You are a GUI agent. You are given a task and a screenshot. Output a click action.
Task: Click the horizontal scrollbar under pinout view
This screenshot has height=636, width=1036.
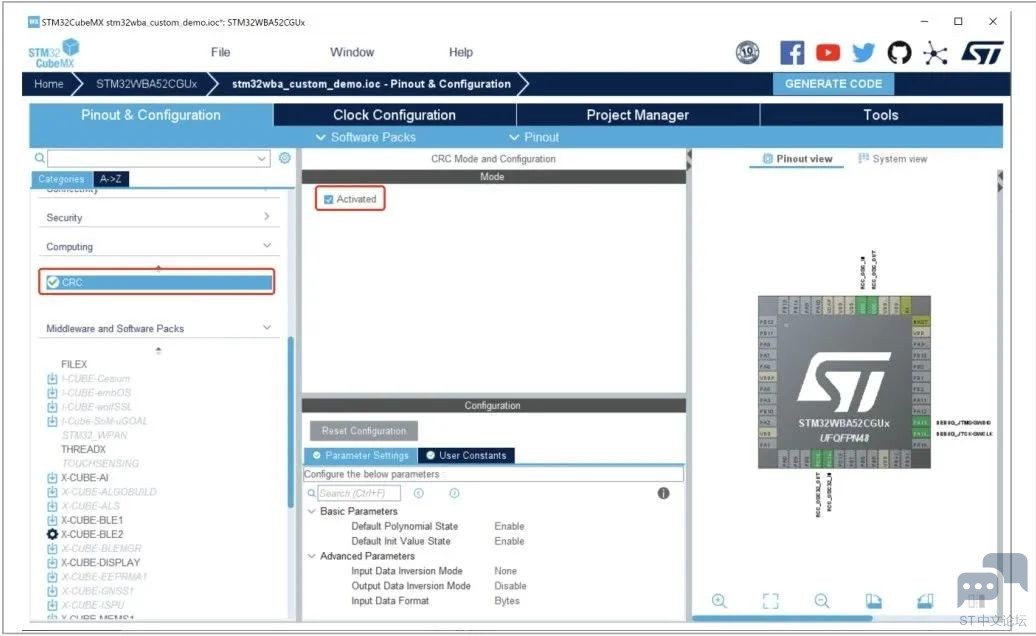pyautogui.click(x=782, y=618)
